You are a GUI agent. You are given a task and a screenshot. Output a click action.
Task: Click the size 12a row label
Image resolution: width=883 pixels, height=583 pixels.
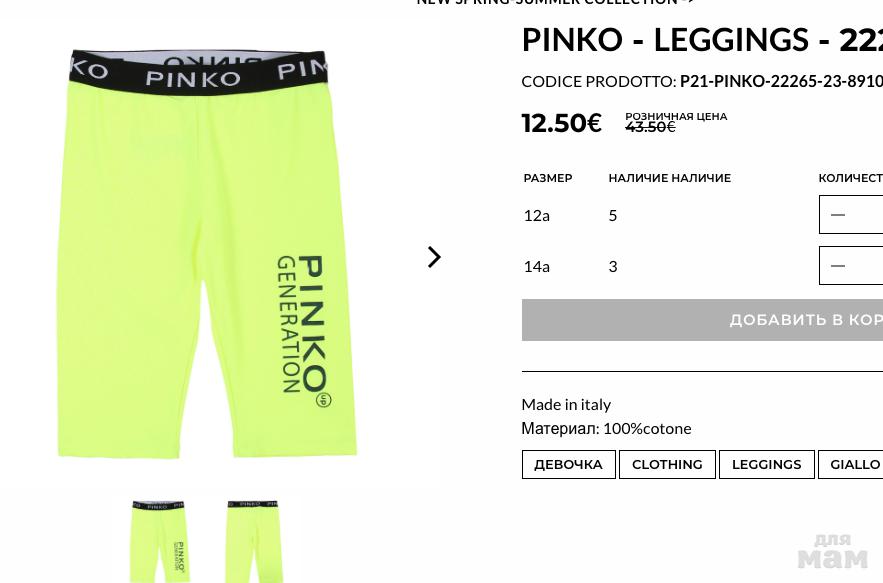point(536,216)
